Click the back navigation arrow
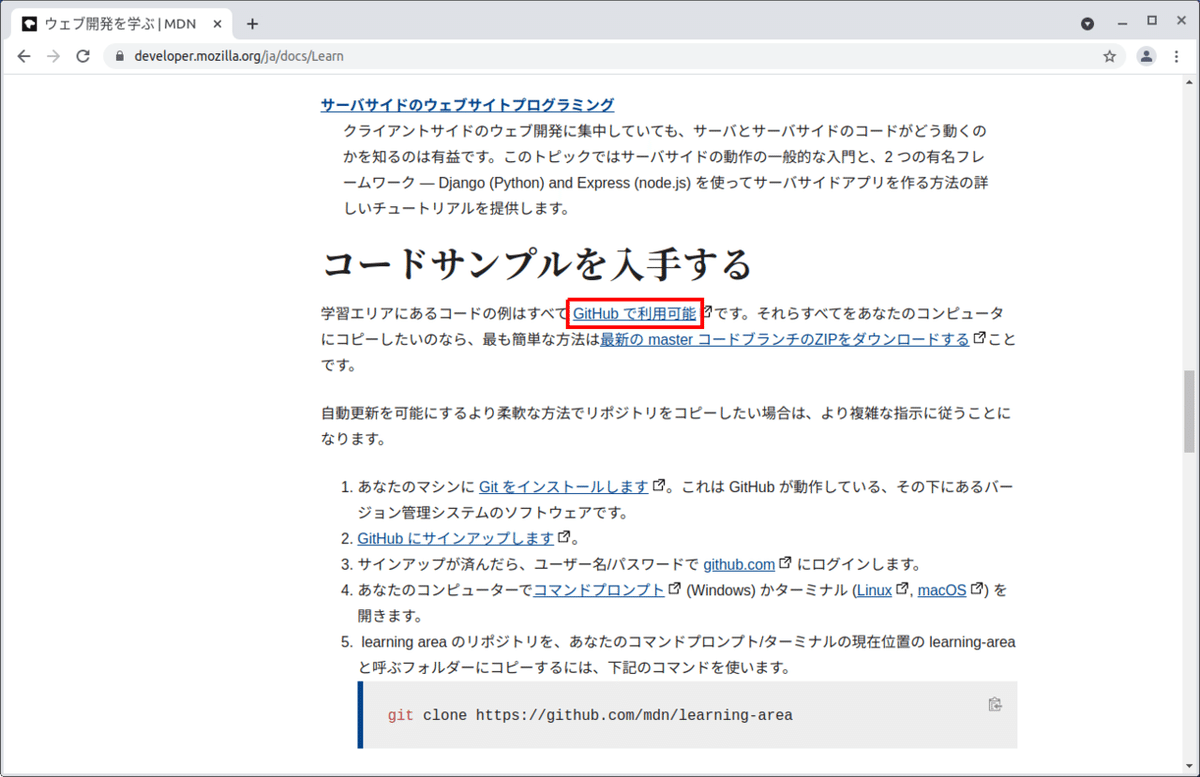The image size is (1200, 777). coord(24,57)
